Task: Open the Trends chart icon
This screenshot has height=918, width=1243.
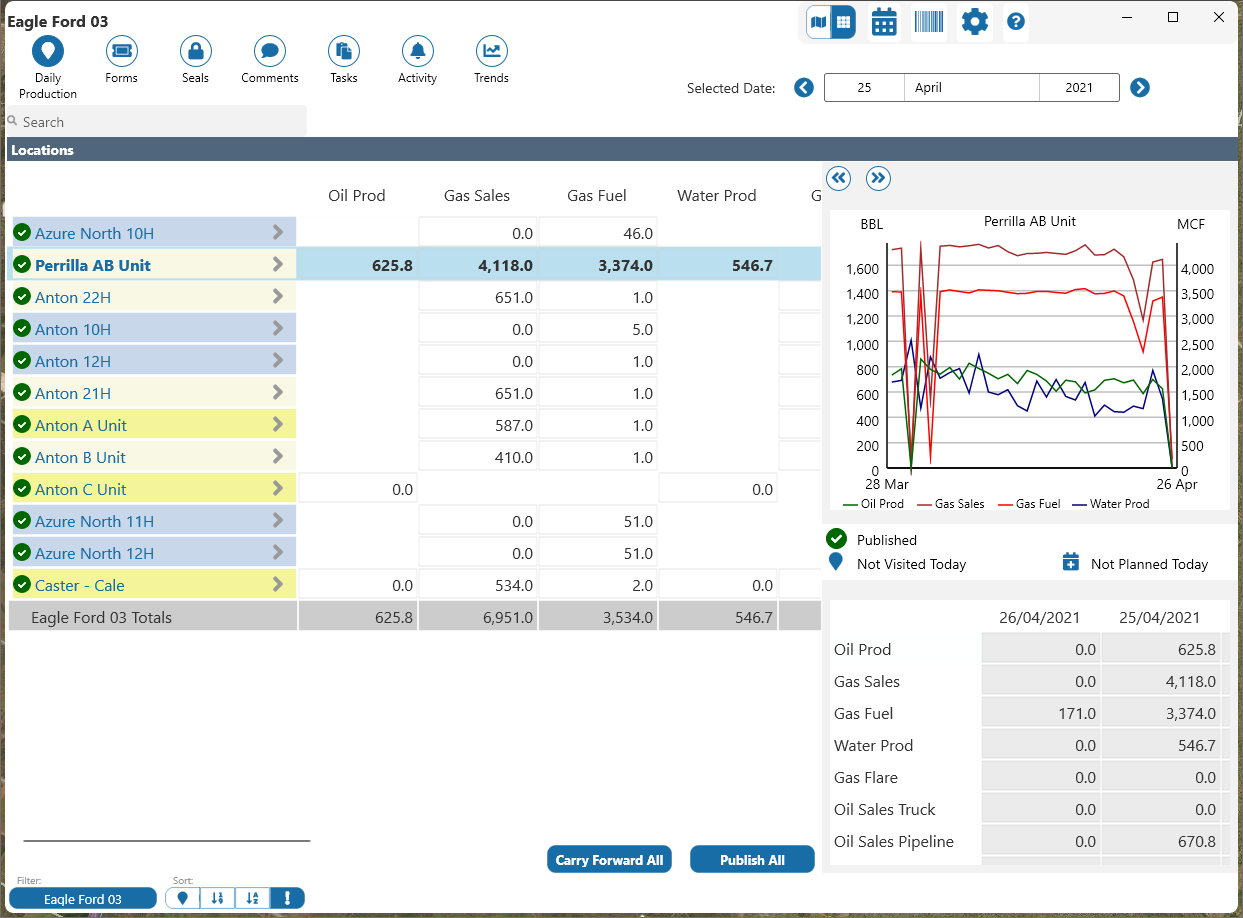Action: pos(491,51)
